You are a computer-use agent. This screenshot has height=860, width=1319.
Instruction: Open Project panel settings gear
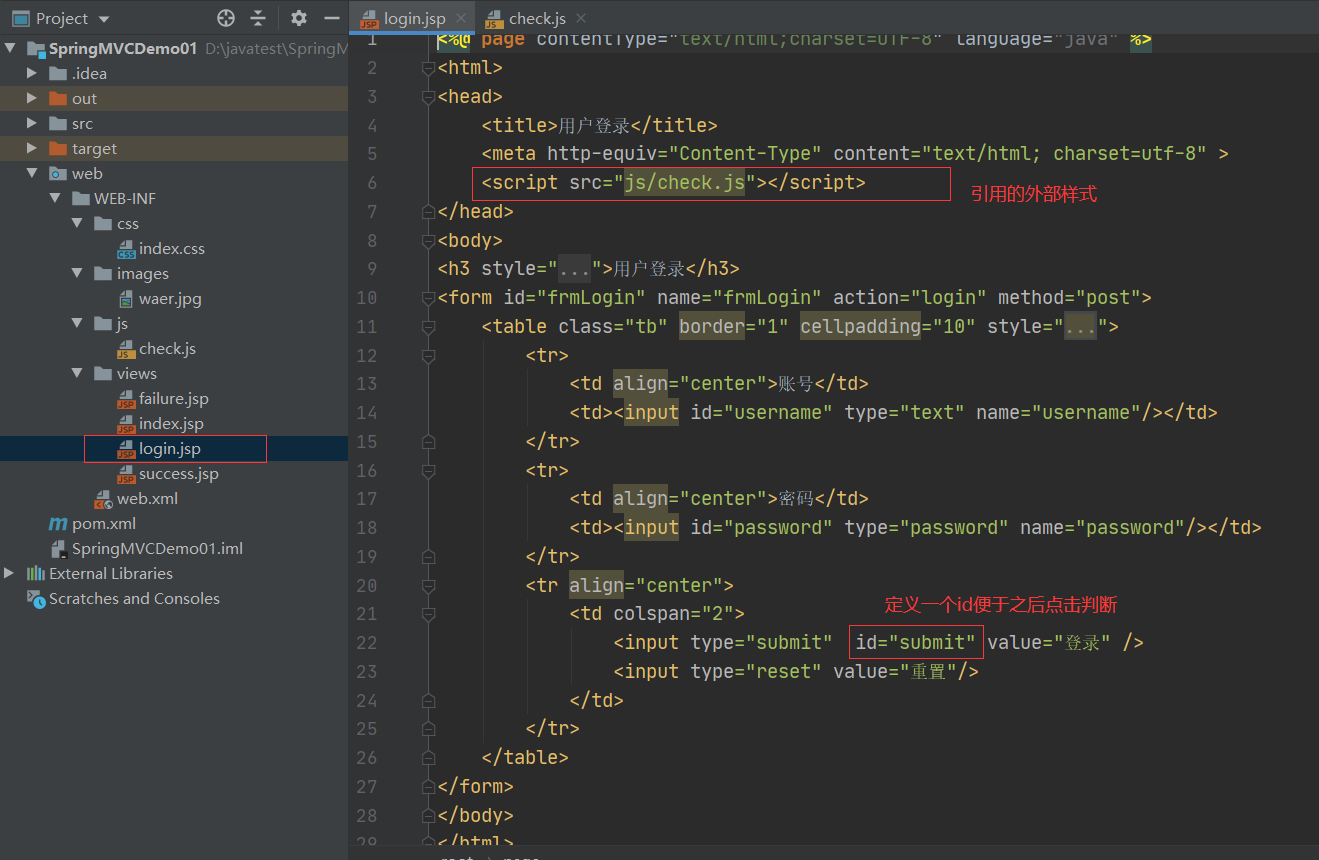(299, 18)
